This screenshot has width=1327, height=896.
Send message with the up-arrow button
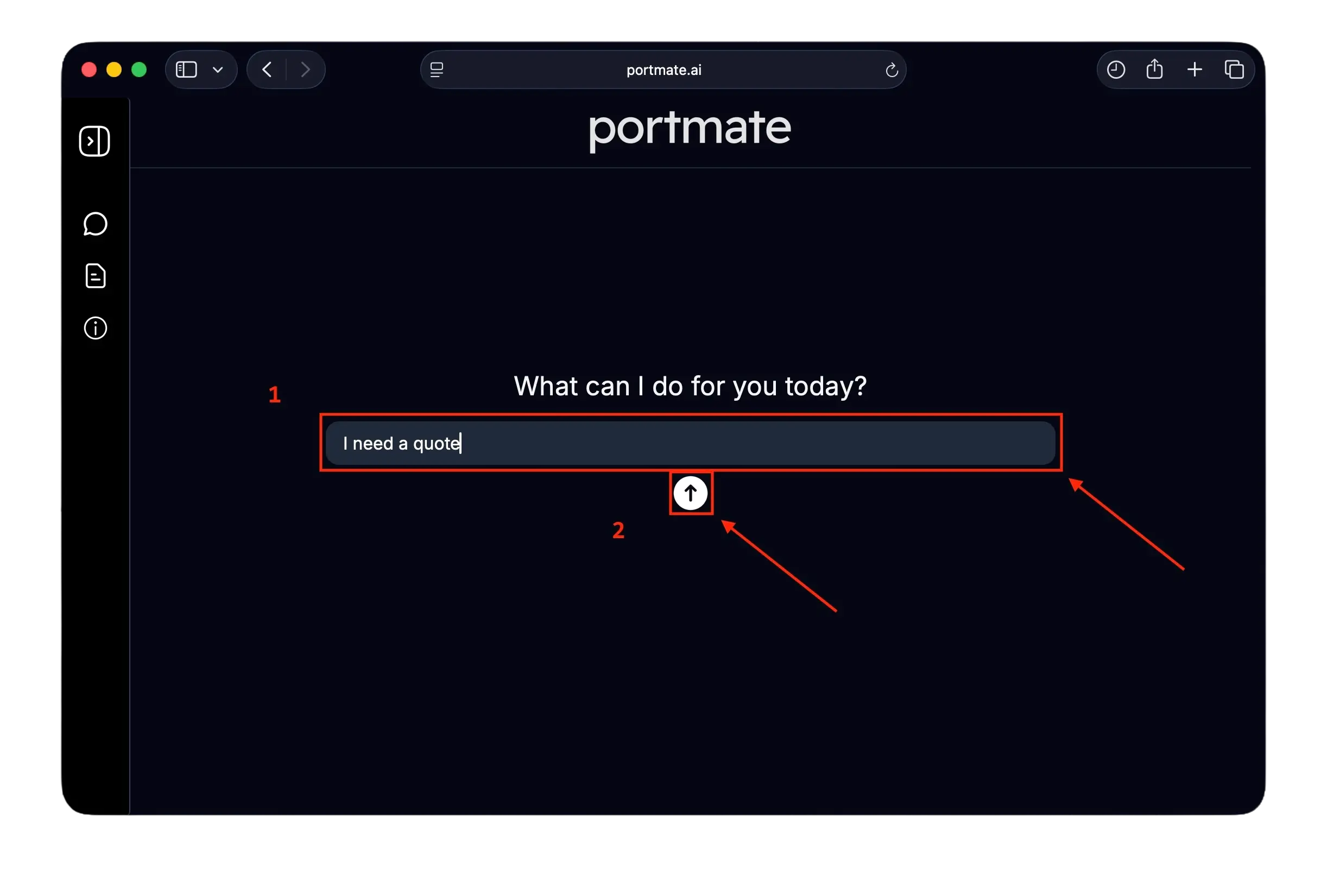[x=690, y=493]
